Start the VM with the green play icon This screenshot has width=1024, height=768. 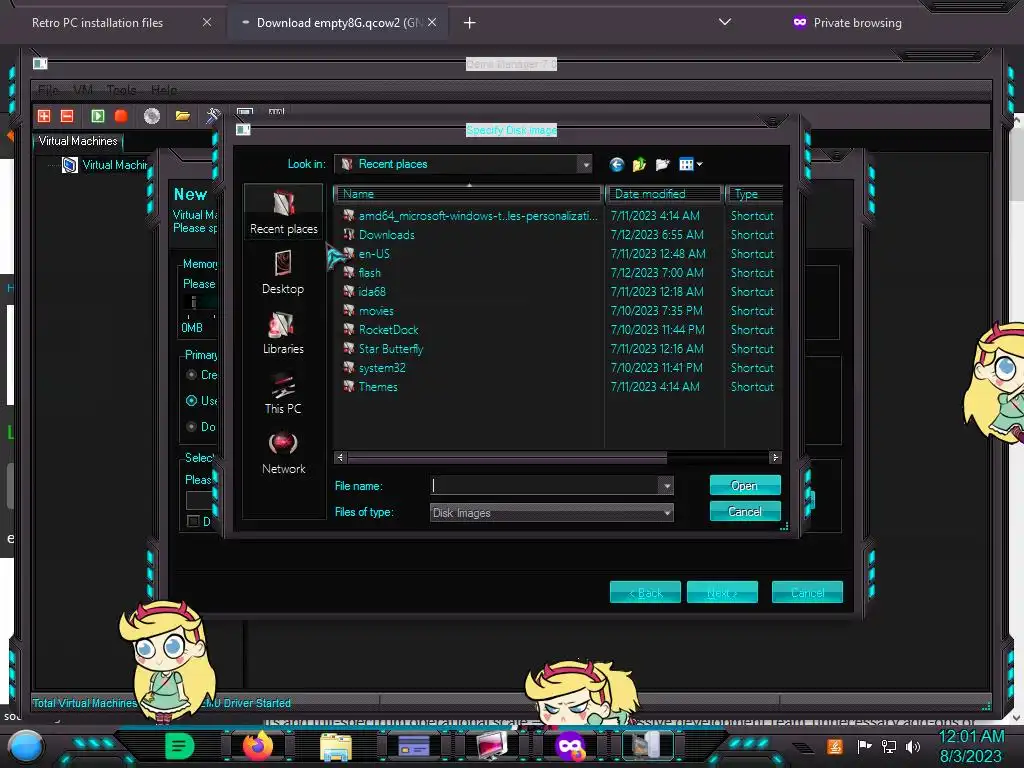[x=97, y=116]
